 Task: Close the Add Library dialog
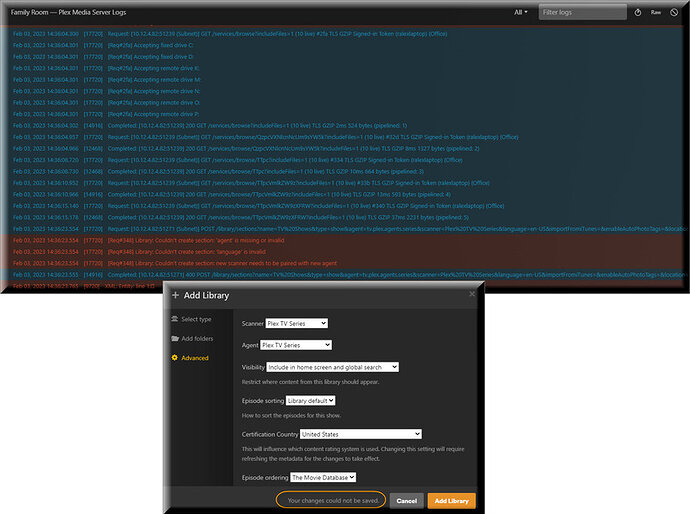[472, 294]
